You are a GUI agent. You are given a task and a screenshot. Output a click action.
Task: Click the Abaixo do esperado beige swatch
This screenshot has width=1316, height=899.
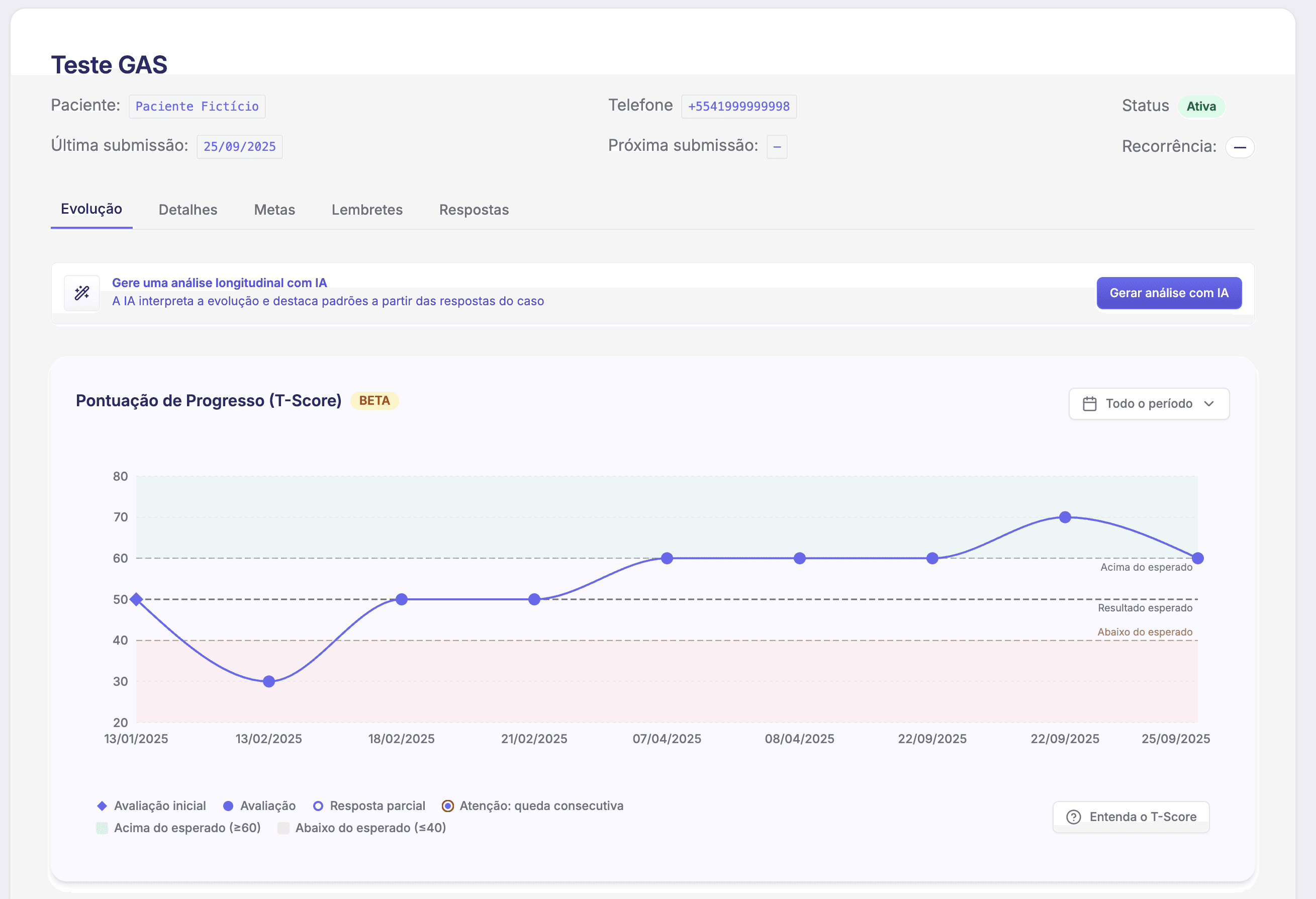click(283, 828)
